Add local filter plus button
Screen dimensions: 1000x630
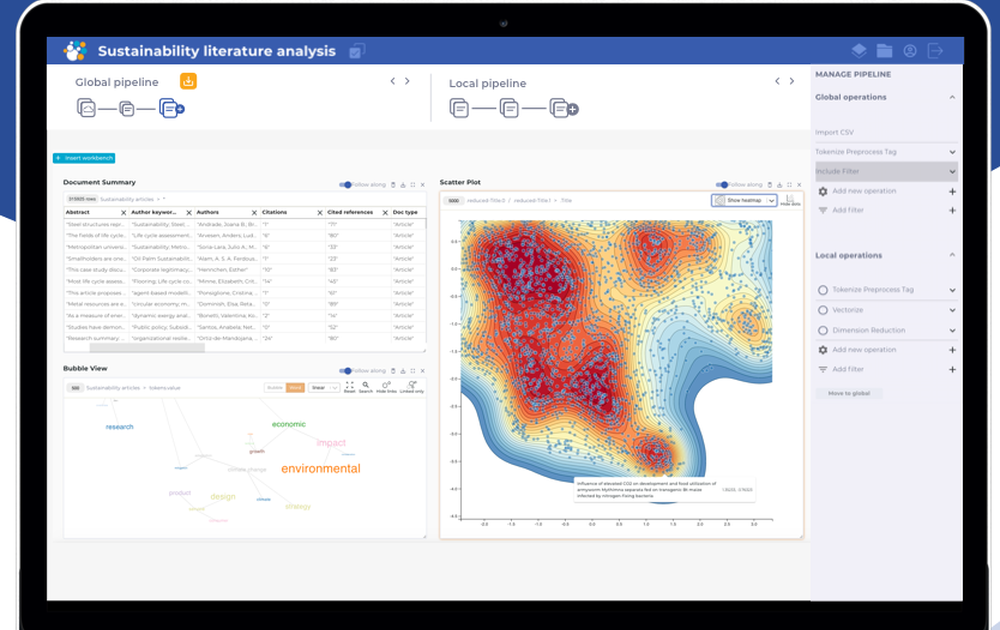pos(952,369)
